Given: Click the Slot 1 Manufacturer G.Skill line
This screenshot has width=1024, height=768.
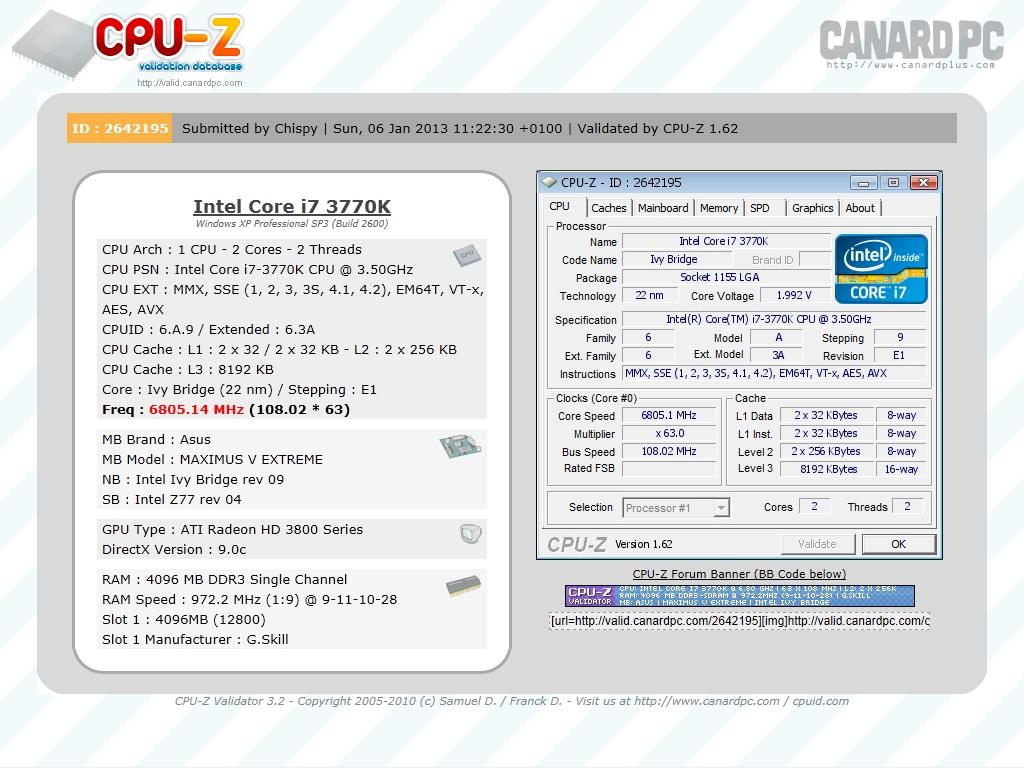Looking at the screenshot, I should pos(195,639).
